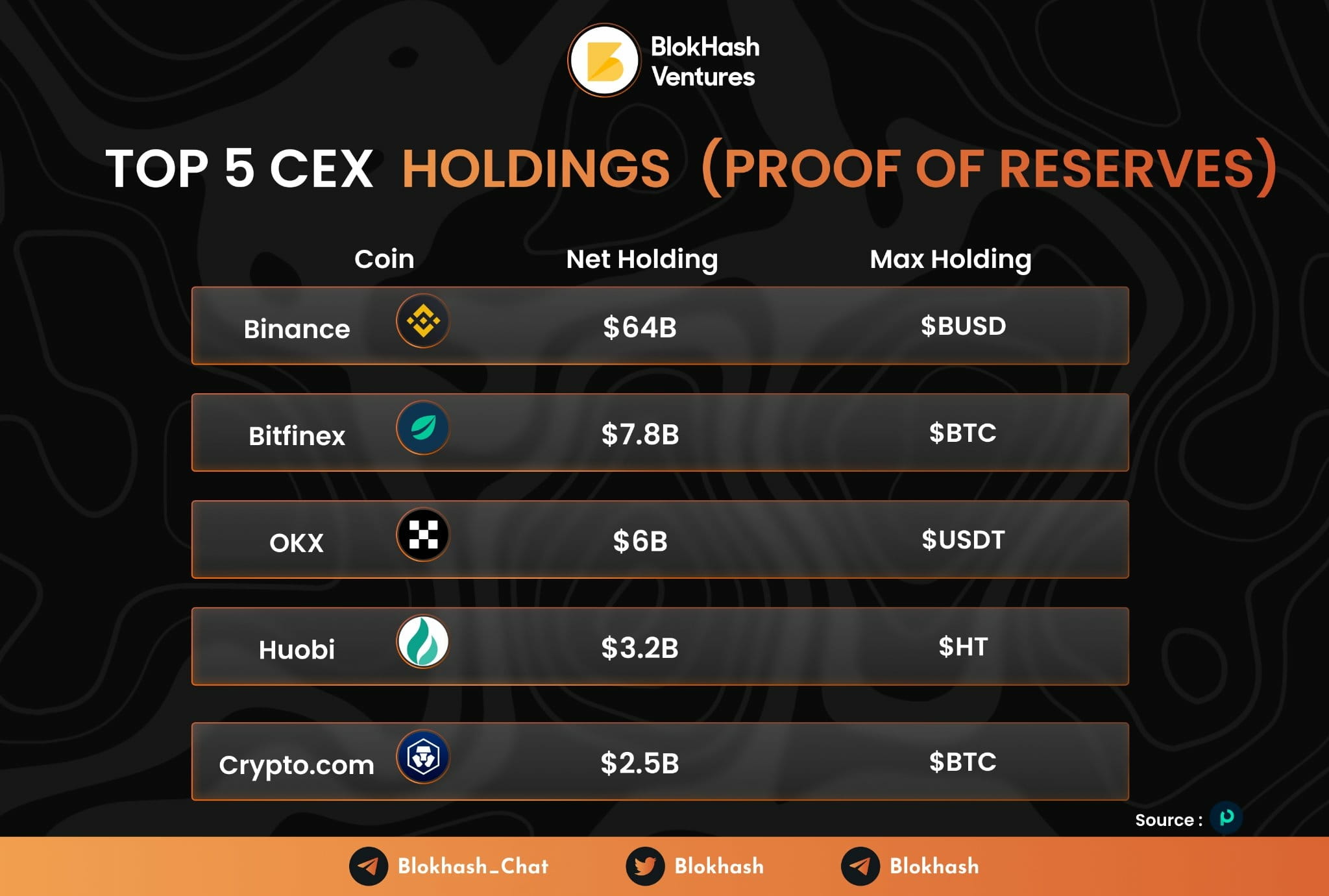Click the $HT entry in Huobi row
1329x896 pixels.
[963, 647]
